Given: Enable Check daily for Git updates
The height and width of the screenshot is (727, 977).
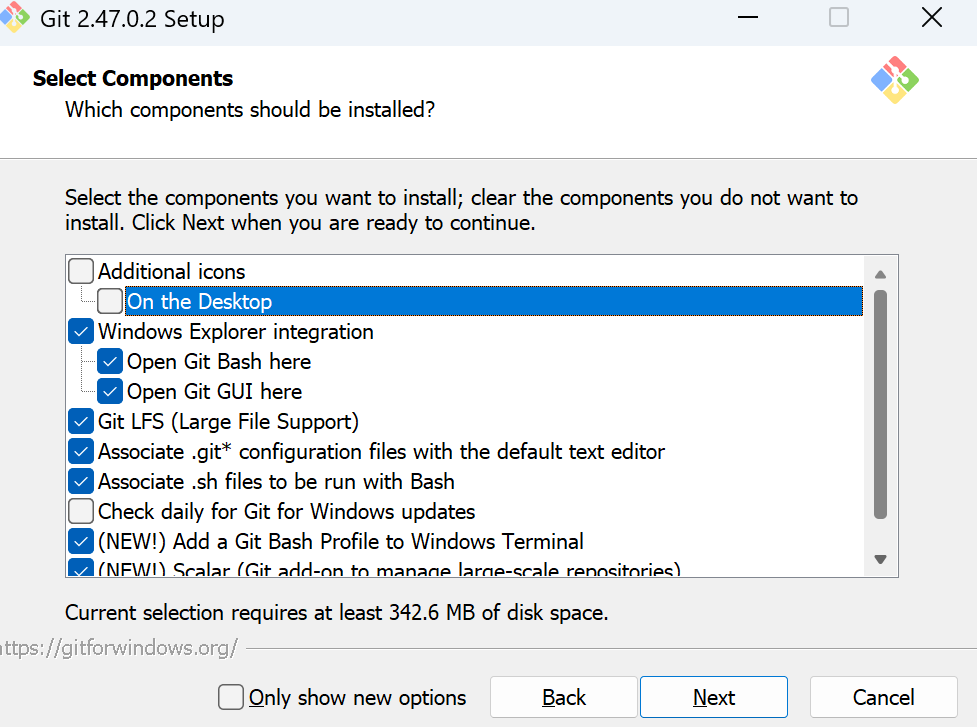Looking at the screenshot, I should [81, 511].
